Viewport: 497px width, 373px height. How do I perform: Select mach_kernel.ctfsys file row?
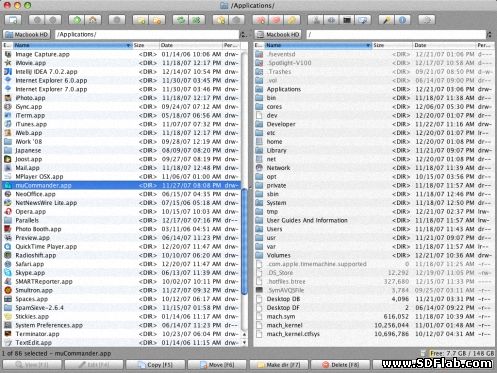pyautogui.click(x=374, y=334)
